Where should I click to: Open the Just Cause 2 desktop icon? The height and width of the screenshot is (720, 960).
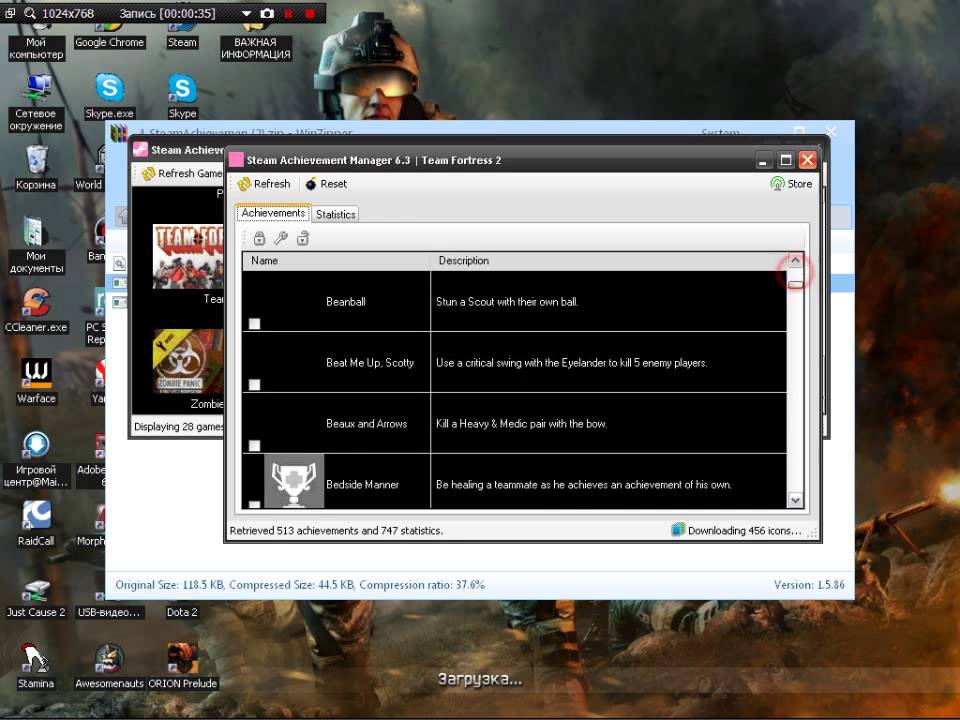[x=36, y=599]
